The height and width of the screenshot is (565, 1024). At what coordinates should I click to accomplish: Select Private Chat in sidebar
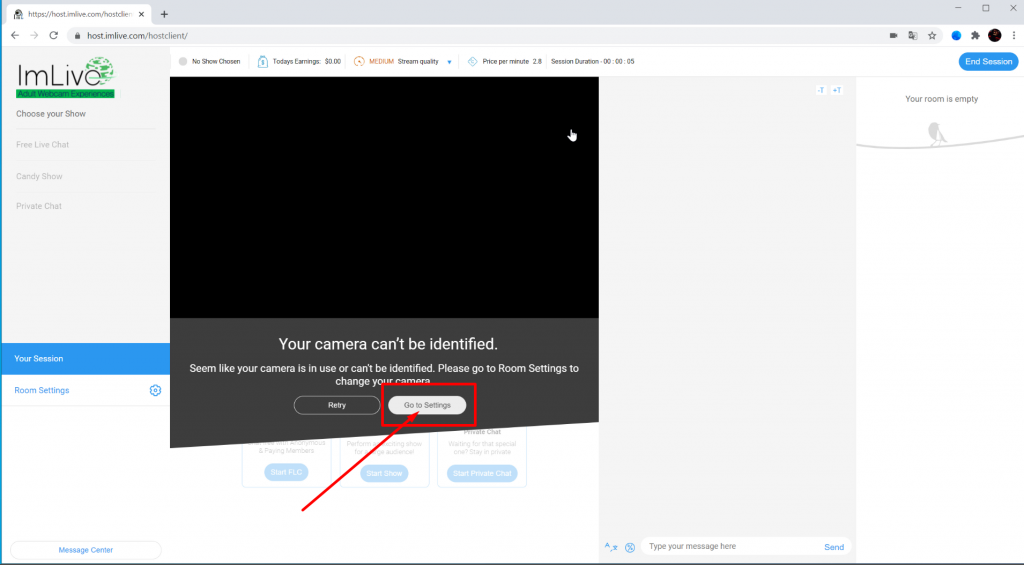39,206
